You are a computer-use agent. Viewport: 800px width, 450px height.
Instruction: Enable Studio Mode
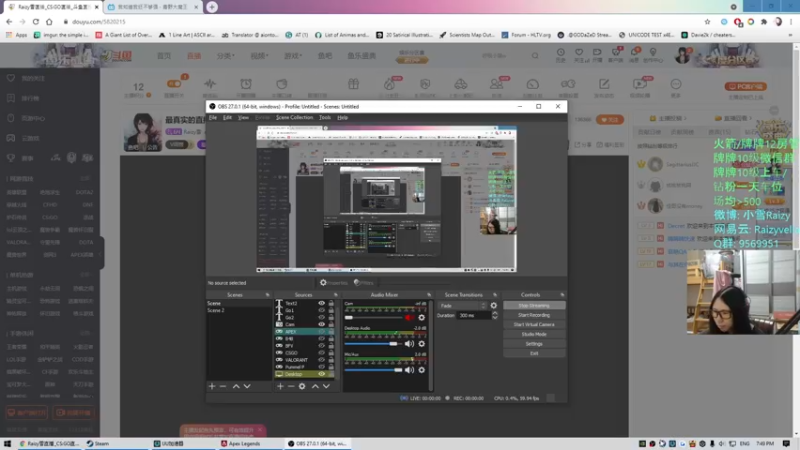point(534,334)
